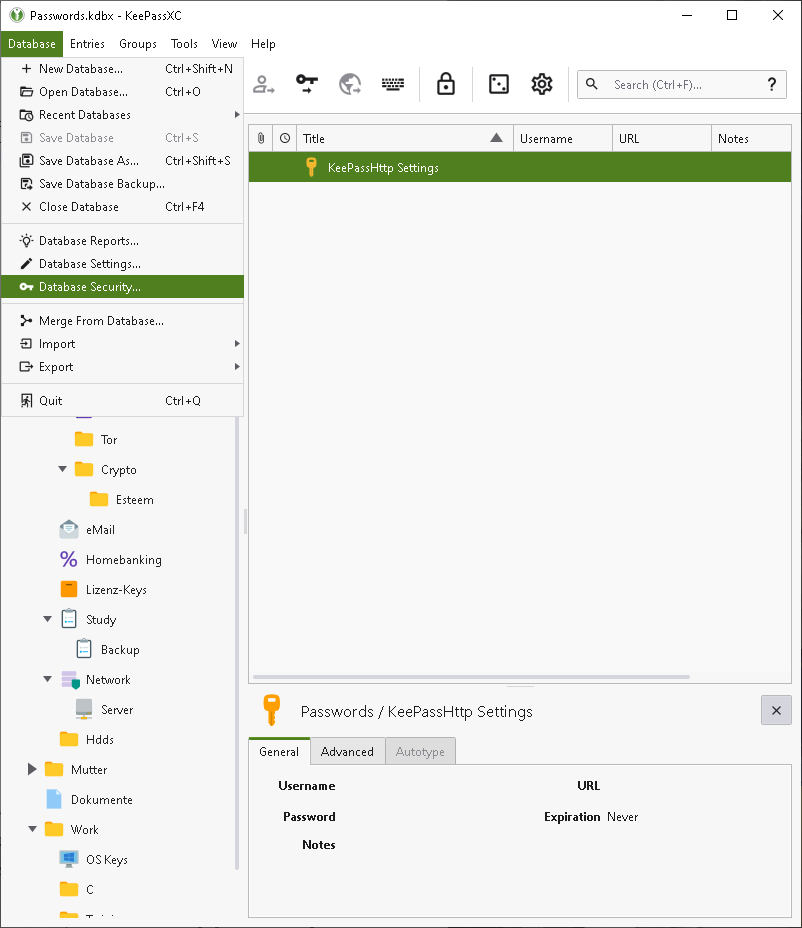Click the attachment paperclip column header
This screenshot has width=802, height=928.
261,138
